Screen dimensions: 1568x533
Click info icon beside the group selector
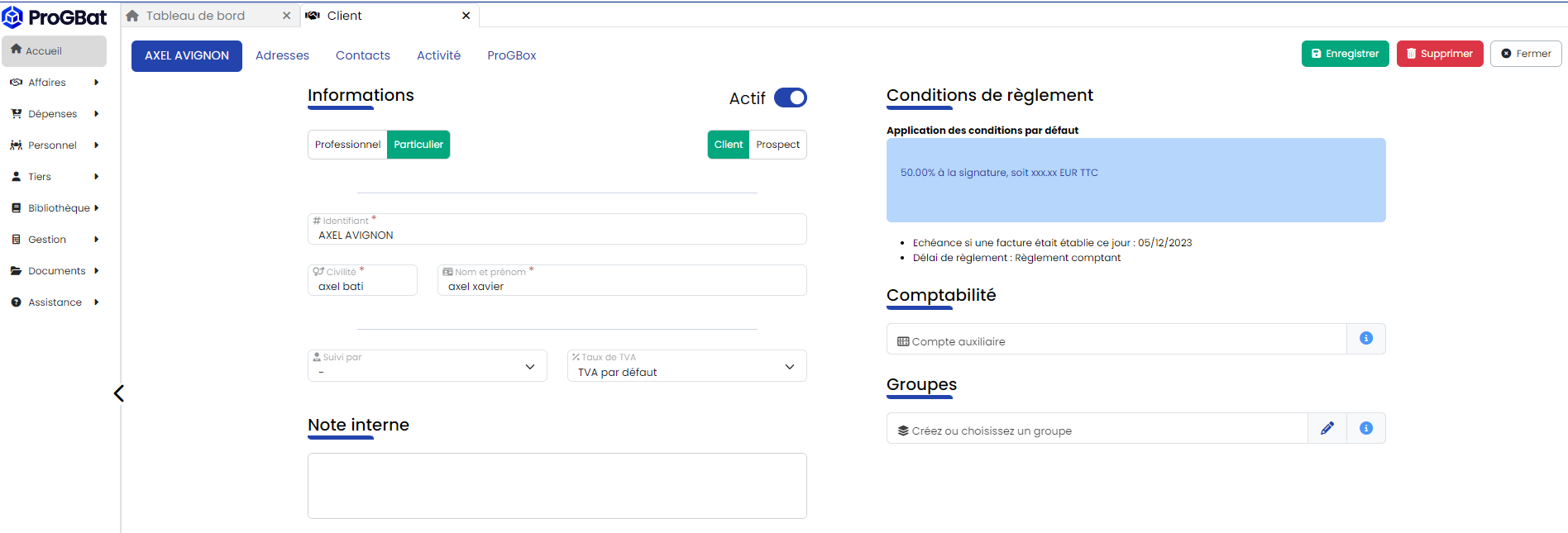(1366, 428)
